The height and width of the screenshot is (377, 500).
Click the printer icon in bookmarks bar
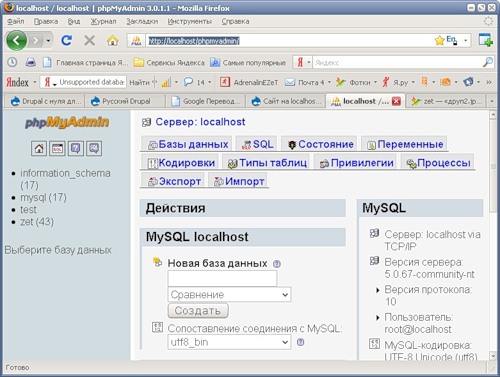click(31, 62)
